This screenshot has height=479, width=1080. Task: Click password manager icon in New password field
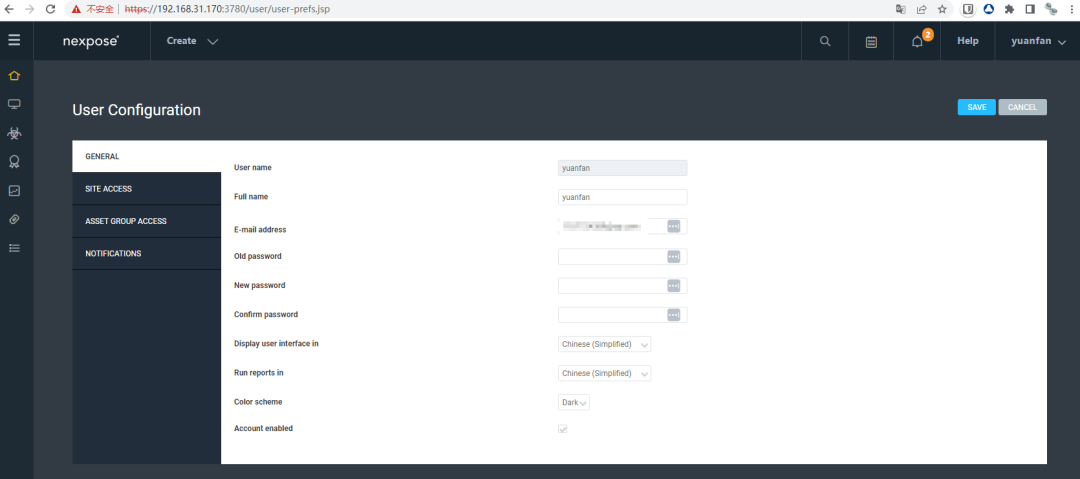coord(674,285)
